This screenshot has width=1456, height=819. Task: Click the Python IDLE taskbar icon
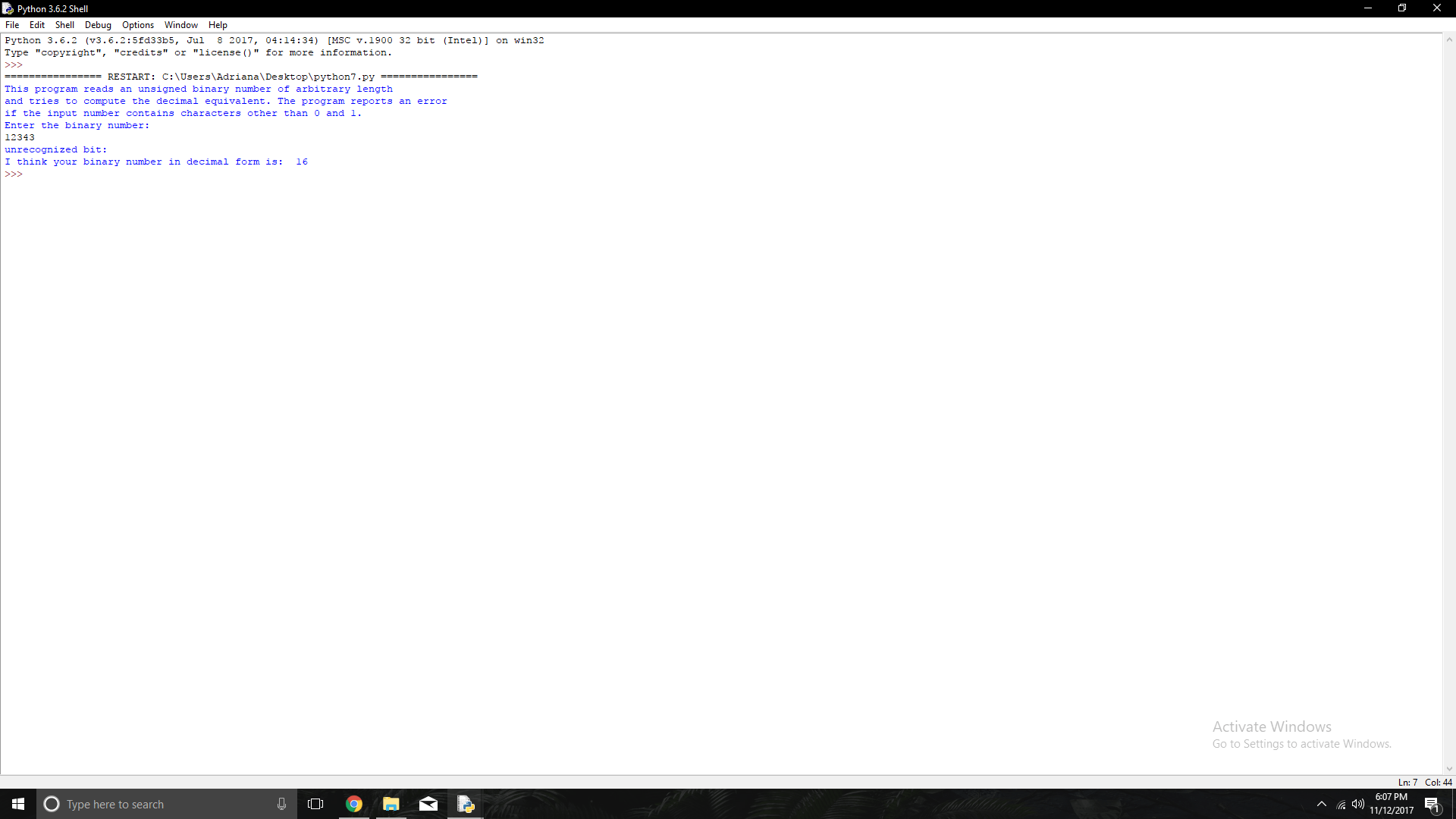(466, 804)
